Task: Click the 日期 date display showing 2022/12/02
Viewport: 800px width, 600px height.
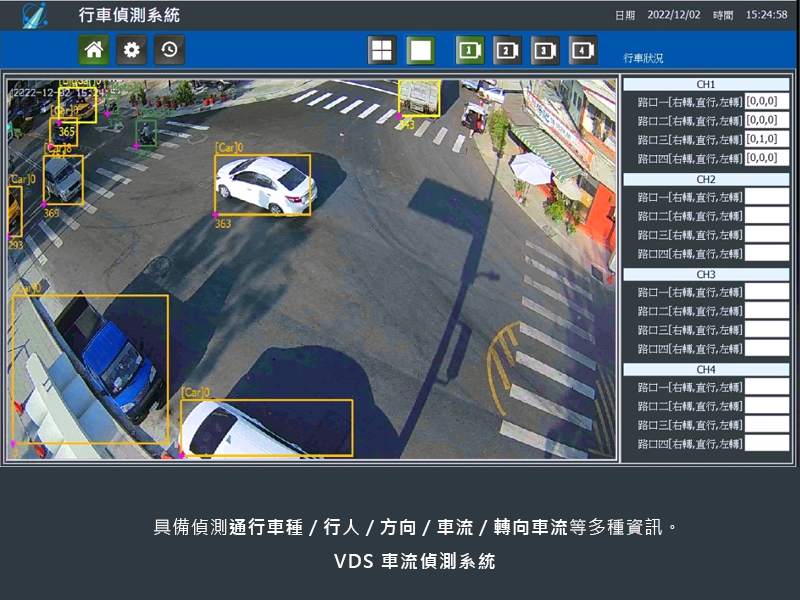Action: tap(676, 15)
